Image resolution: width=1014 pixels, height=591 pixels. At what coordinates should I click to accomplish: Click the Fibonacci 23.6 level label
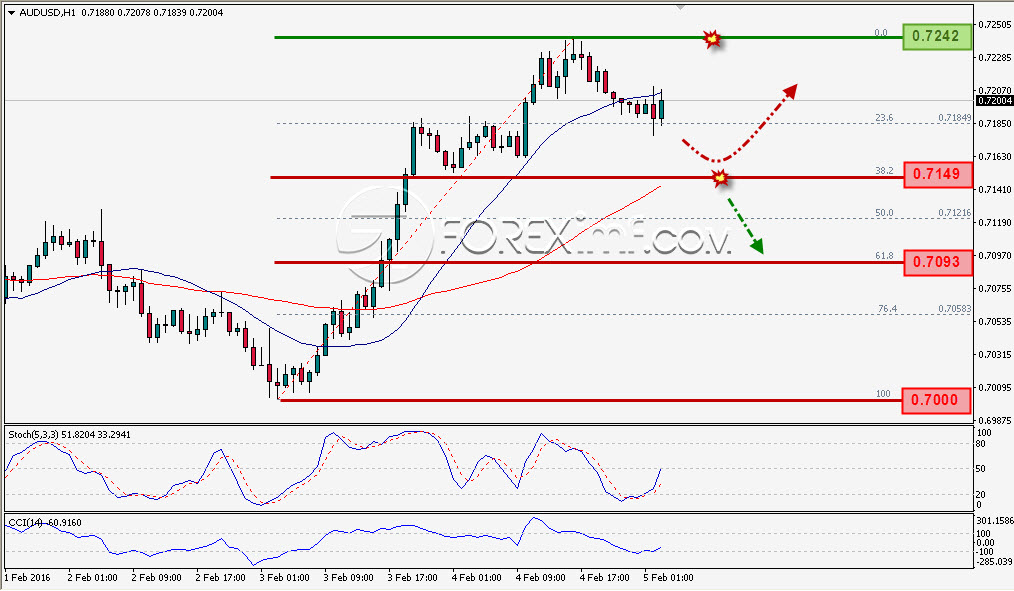click(x=884, y=118)
